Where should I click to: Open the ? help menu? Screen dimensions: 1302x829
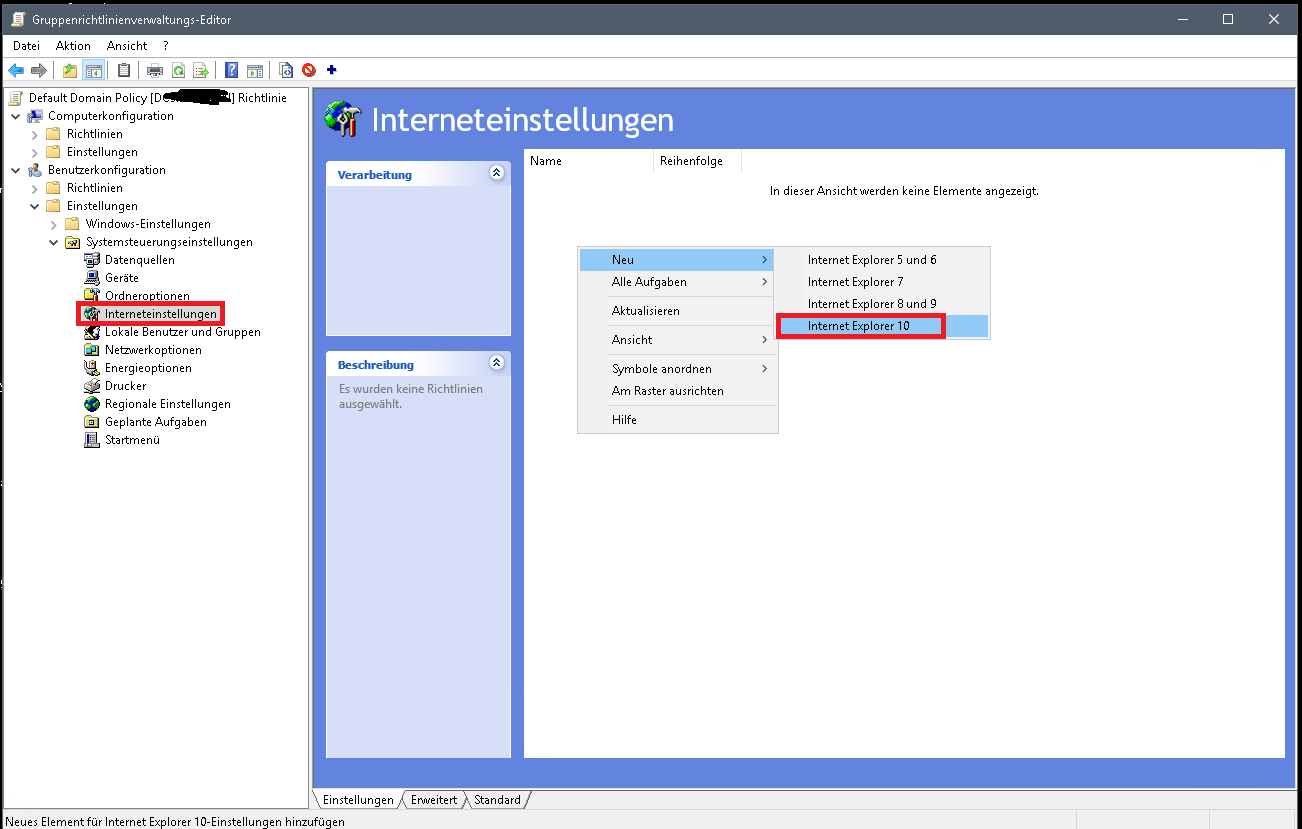pyautogui.click(x=165, y=46)
